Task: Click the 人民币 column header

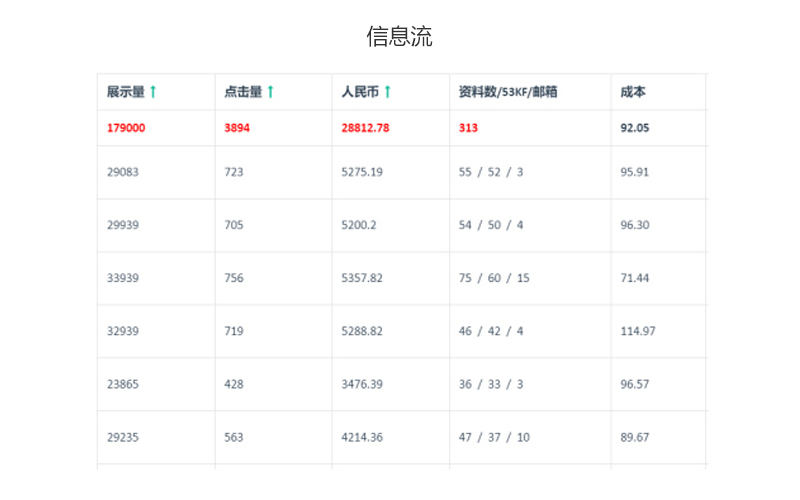Action: (359, 92)
